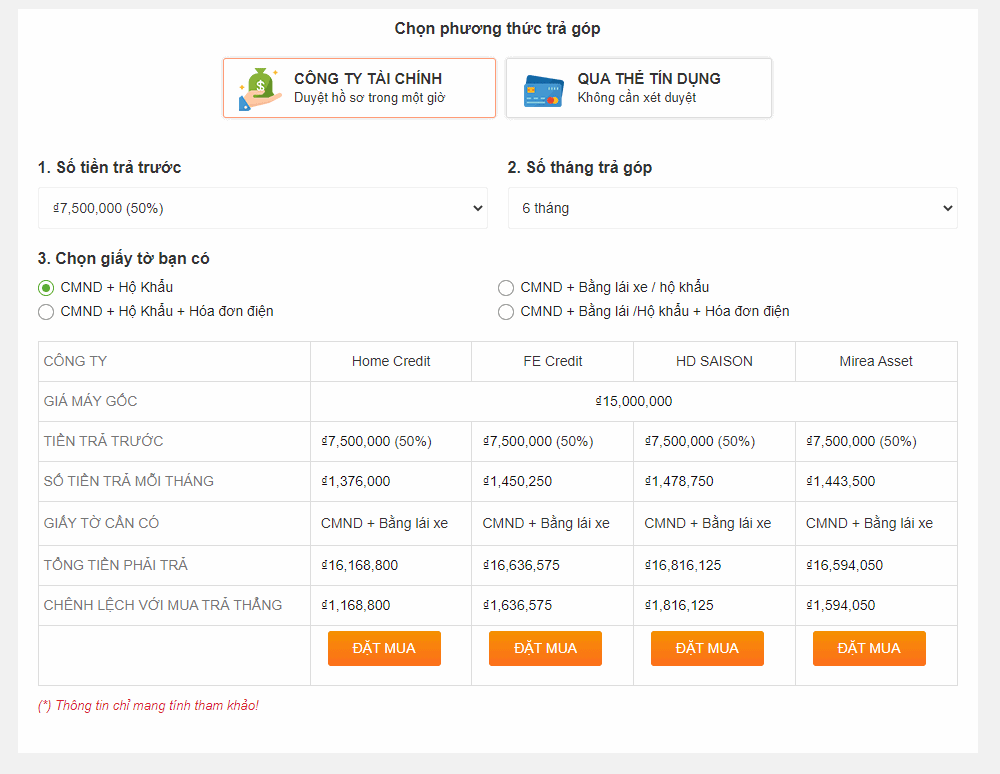Click ĐẶT MUA under FE Credit
The image size is (1000, 774).
coord(545,648)
